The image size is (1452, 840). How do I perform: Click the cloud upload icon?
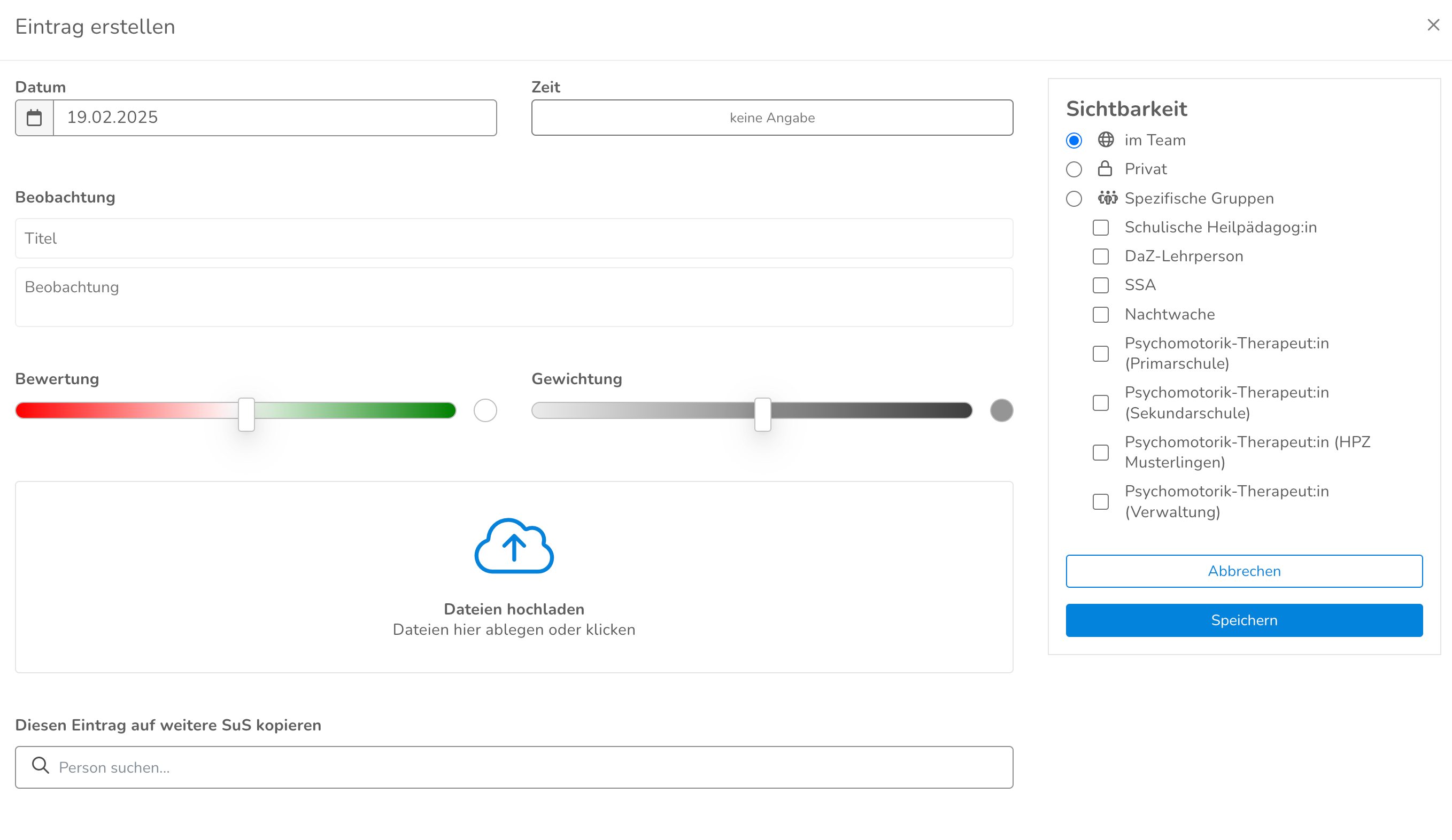513,546
